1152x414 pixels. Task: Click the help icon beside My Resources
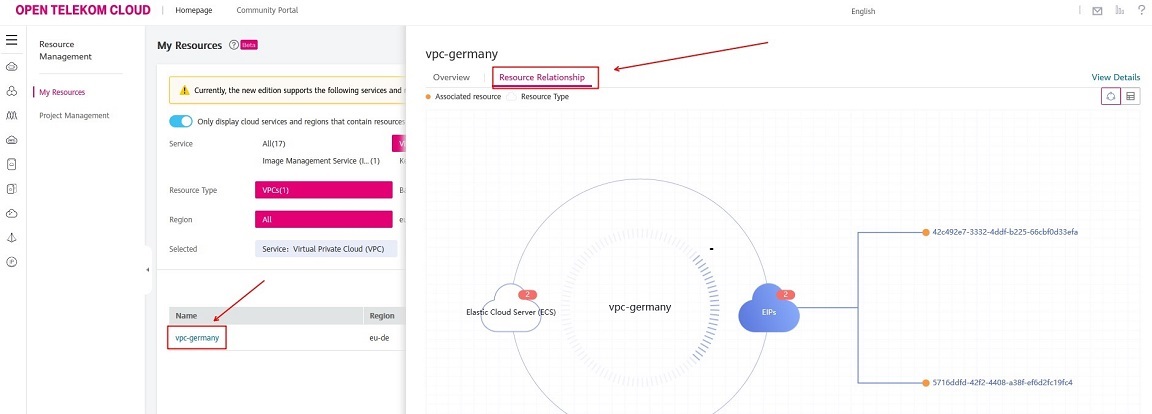pyautogui.click(x=234, y=45)
